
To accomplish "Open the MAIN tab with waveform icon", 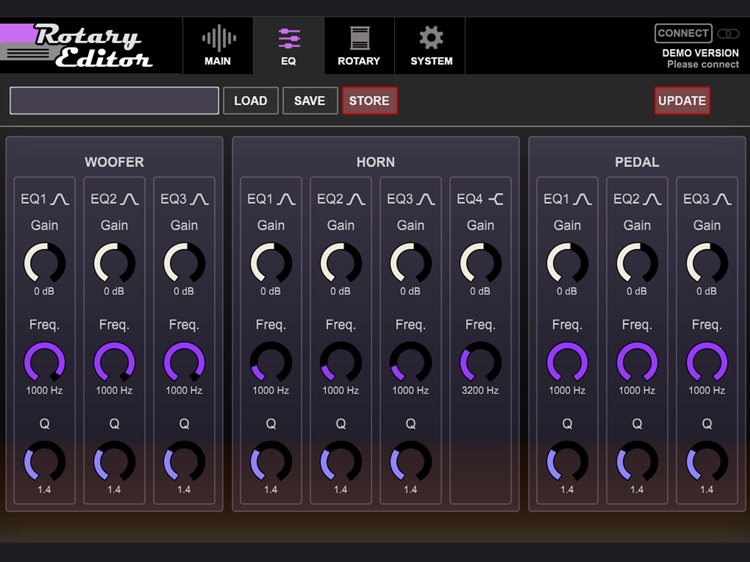I will [x=217, y=46].
